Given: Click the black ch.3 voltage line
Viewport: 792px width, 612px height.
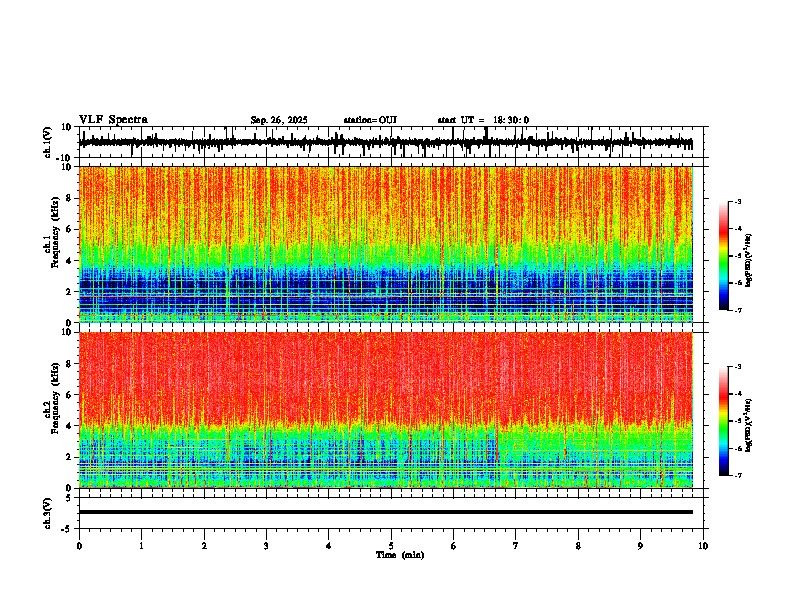Looking at the screenshot, I should [x=386, y=512].
